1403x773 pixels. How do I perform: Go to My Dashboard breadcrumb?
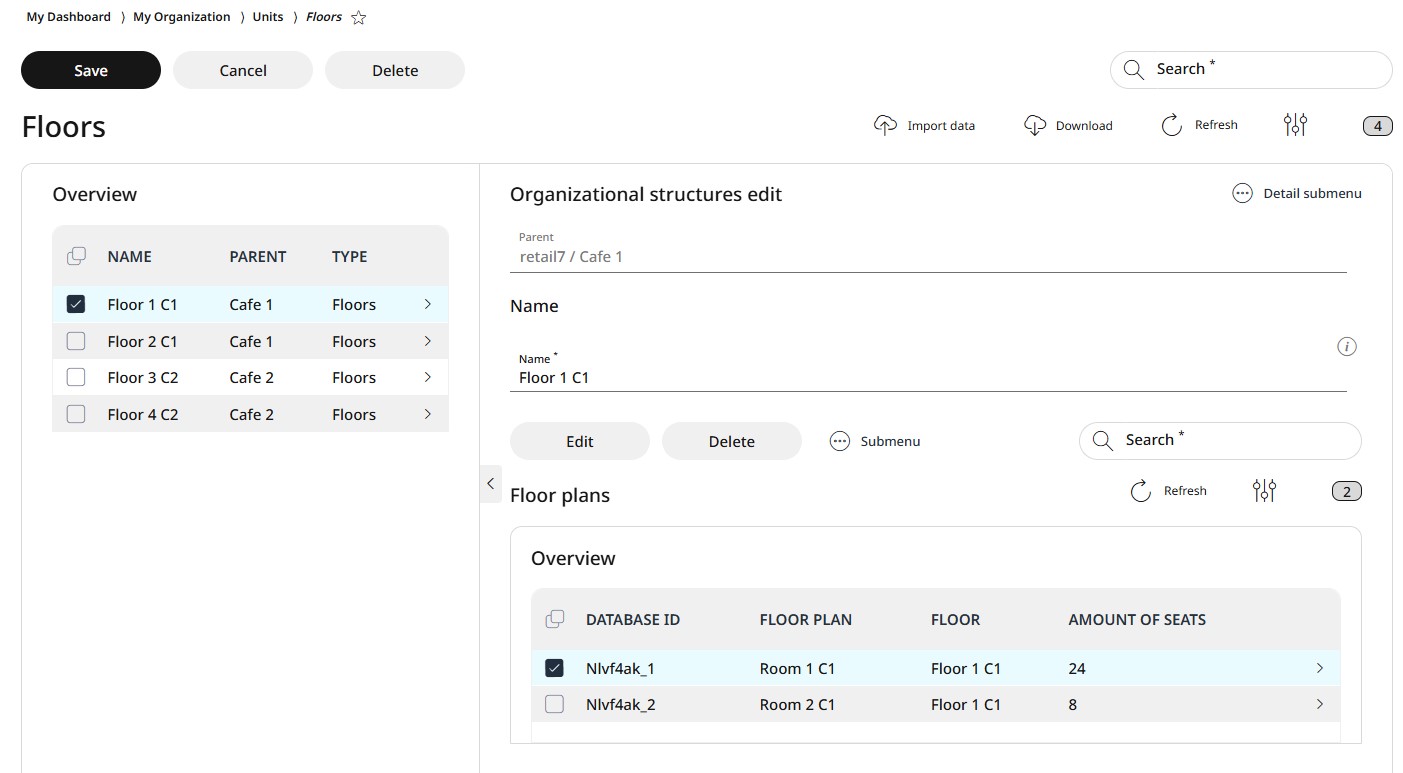pyautogui.click(x=69, y=17)
